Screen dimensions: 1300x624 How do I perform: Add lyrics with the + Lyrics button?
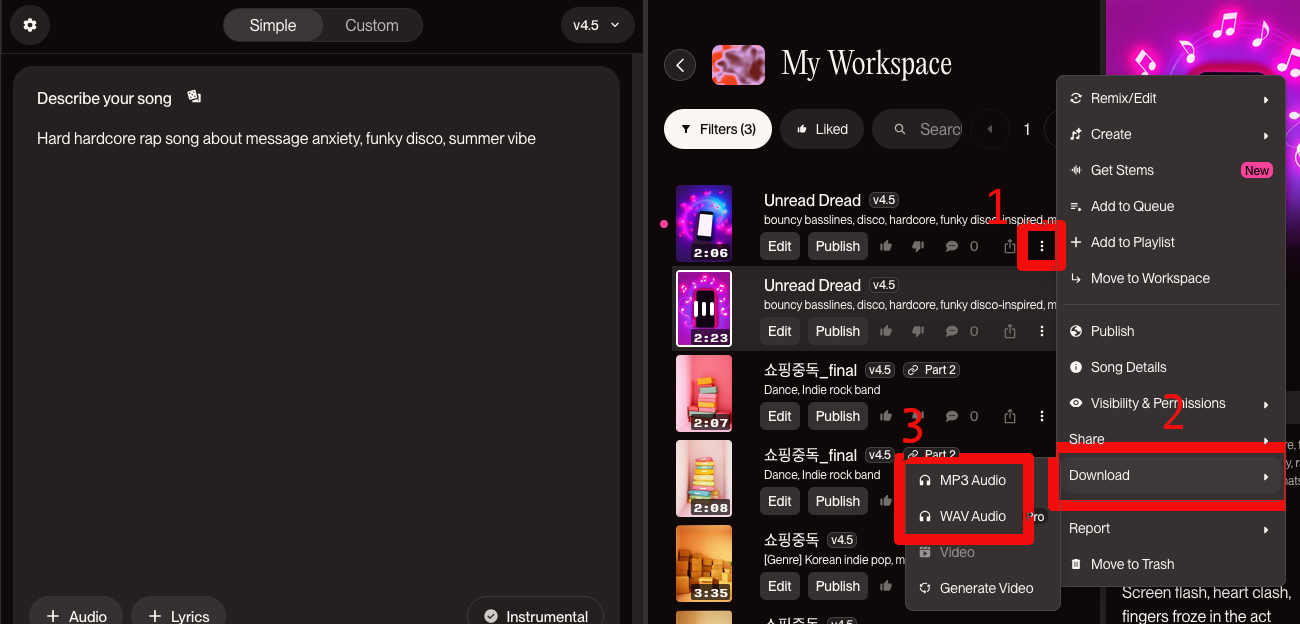click(x=178, y=615)
